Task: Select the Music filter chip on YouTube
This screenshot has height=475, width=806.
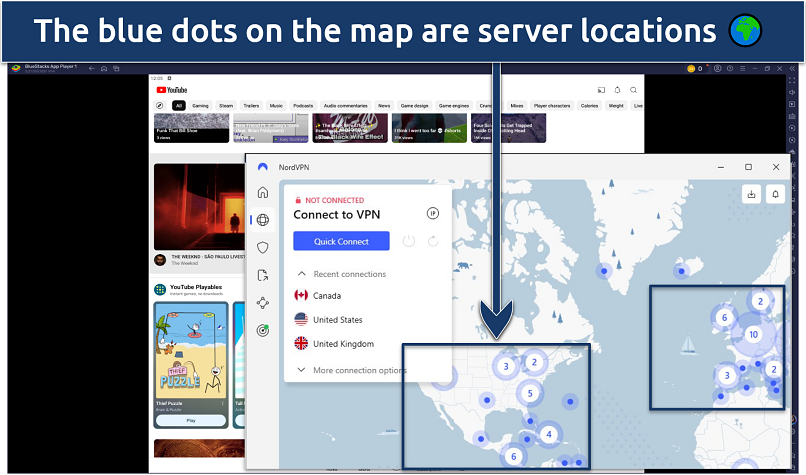Action: [276, 105]
